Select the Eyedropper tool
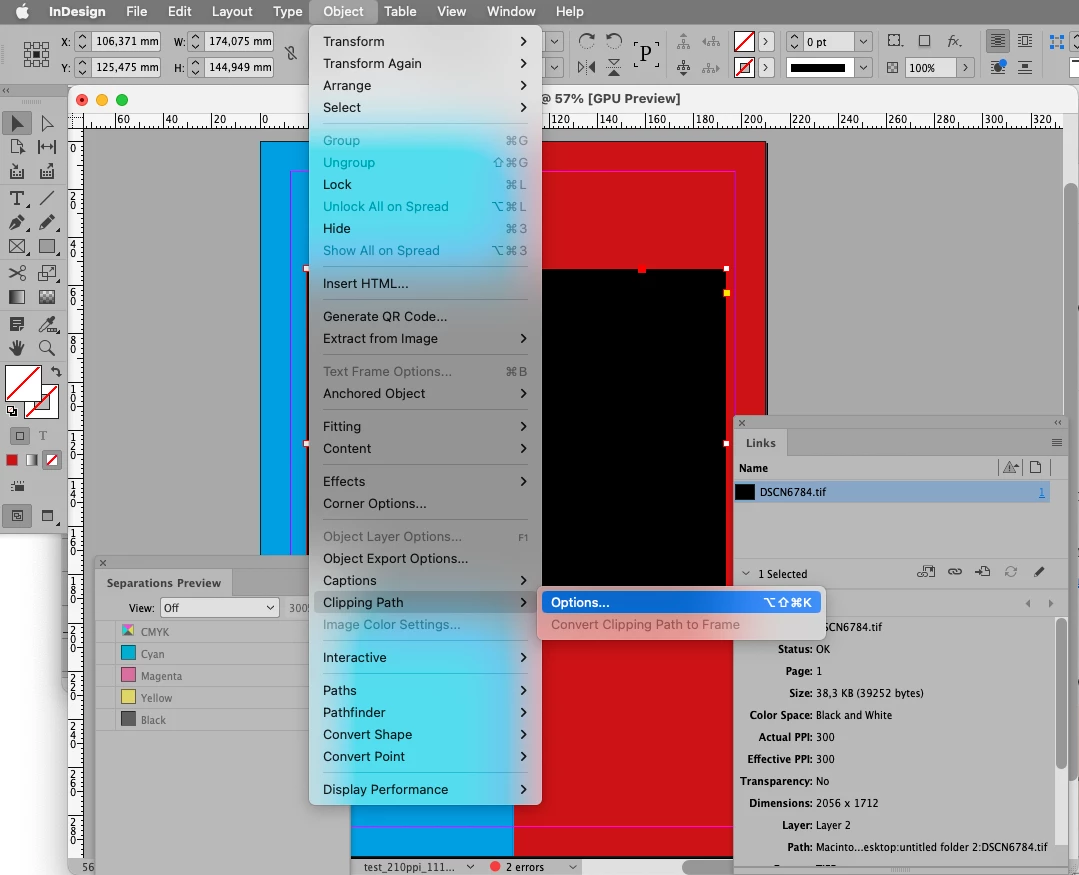 [x=47, y=324]
